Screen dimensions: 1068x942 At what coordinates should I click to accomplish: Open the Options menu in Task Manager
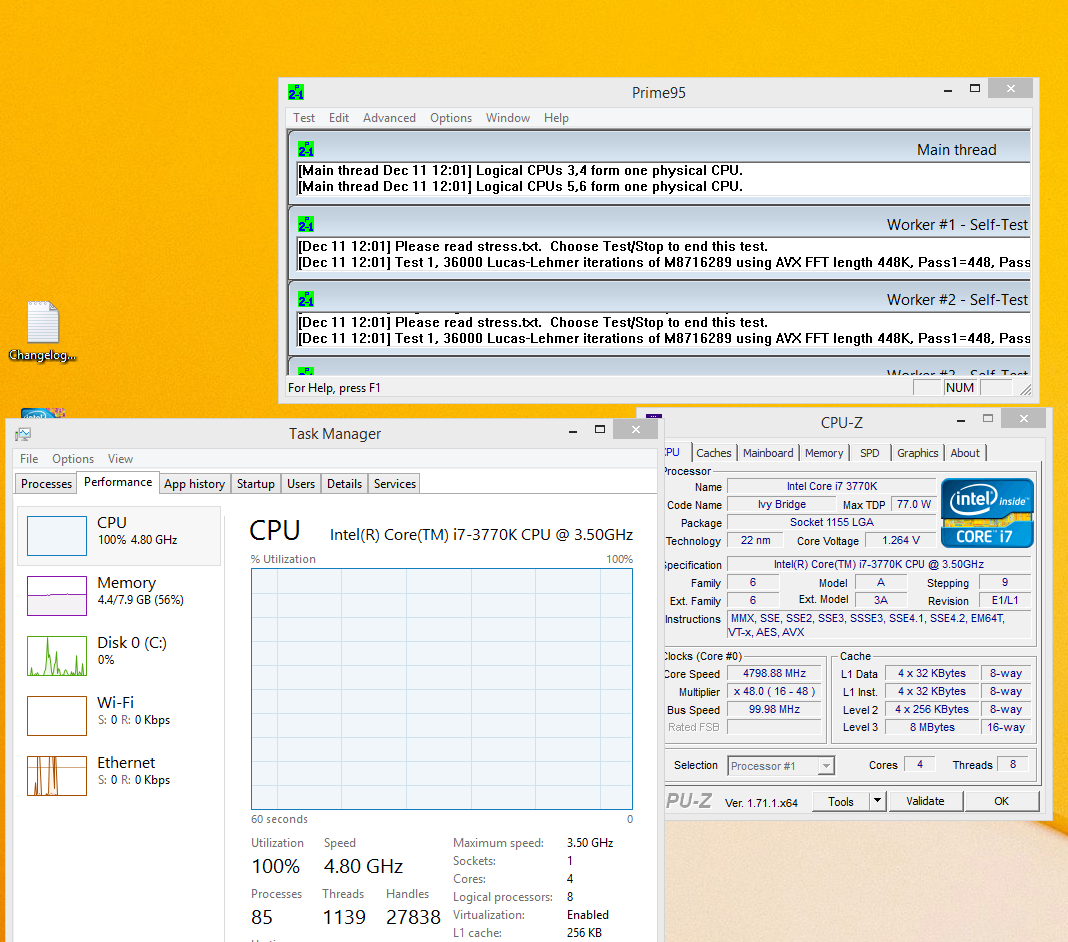[73, 458]
